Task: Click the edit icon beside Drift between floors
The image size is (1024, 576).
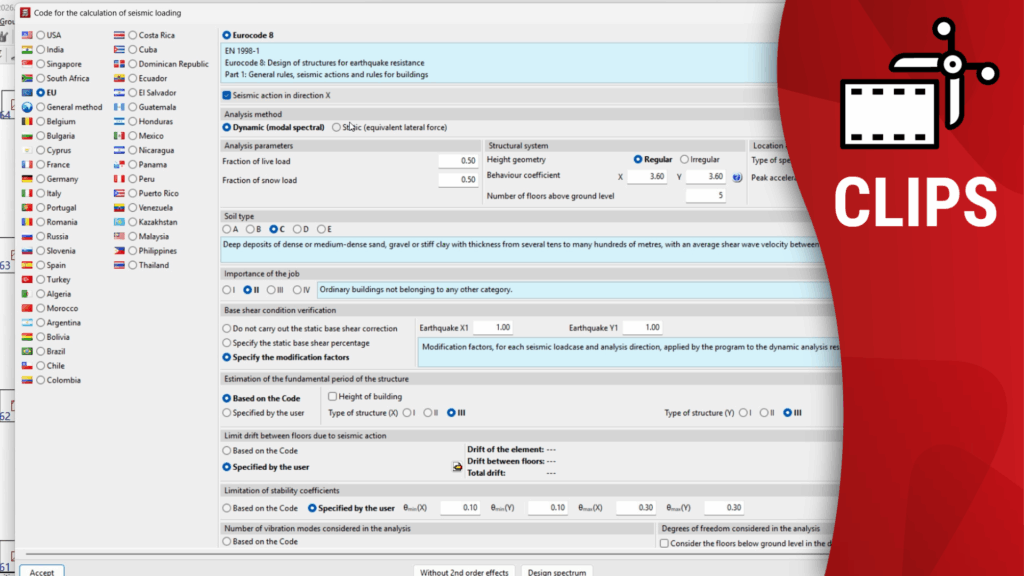Action: click(458, 465)
